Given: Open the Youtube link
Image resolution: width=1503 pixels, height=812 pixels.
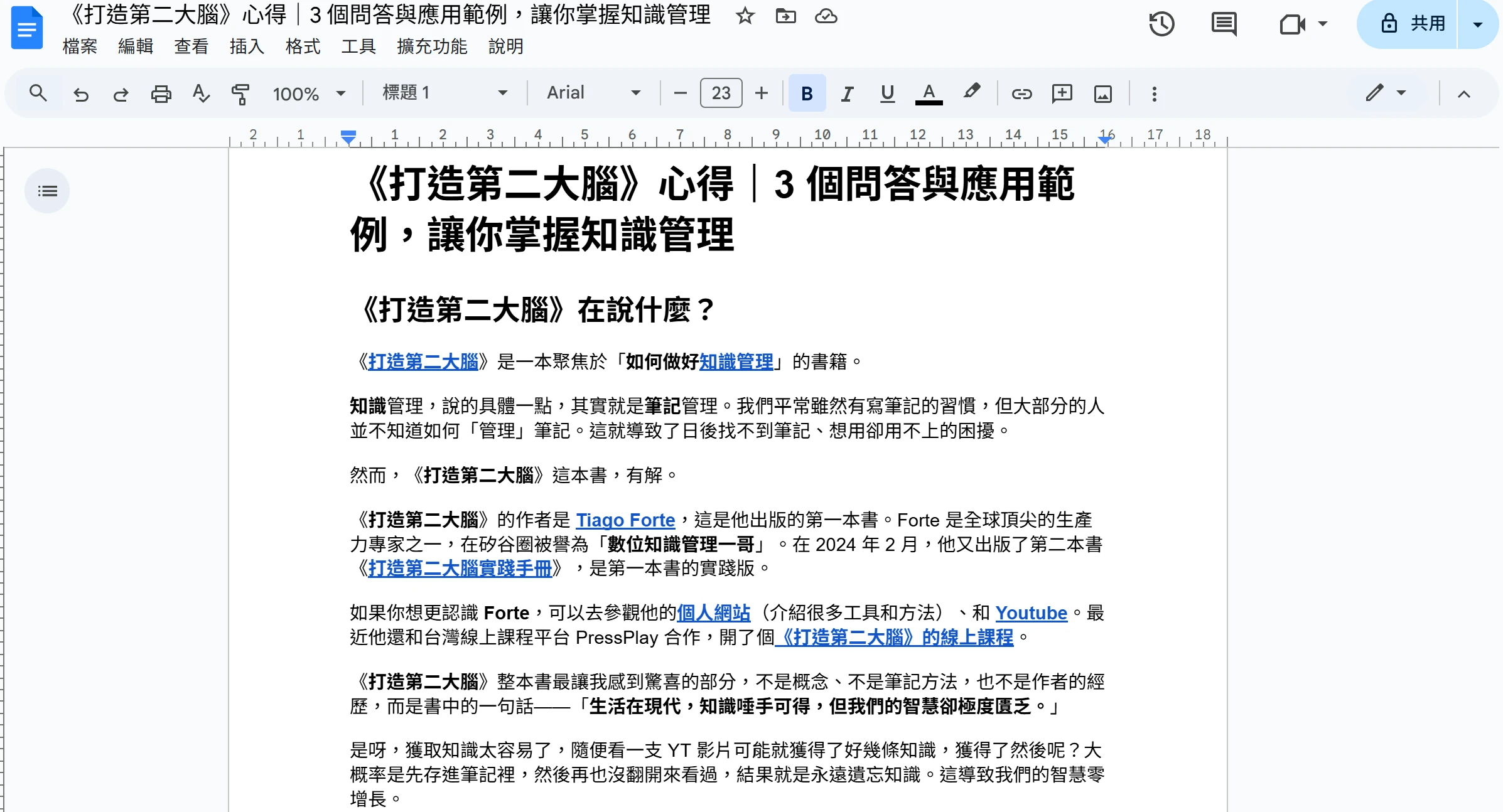Looking at the screenshot, I should click(1032, 612).
